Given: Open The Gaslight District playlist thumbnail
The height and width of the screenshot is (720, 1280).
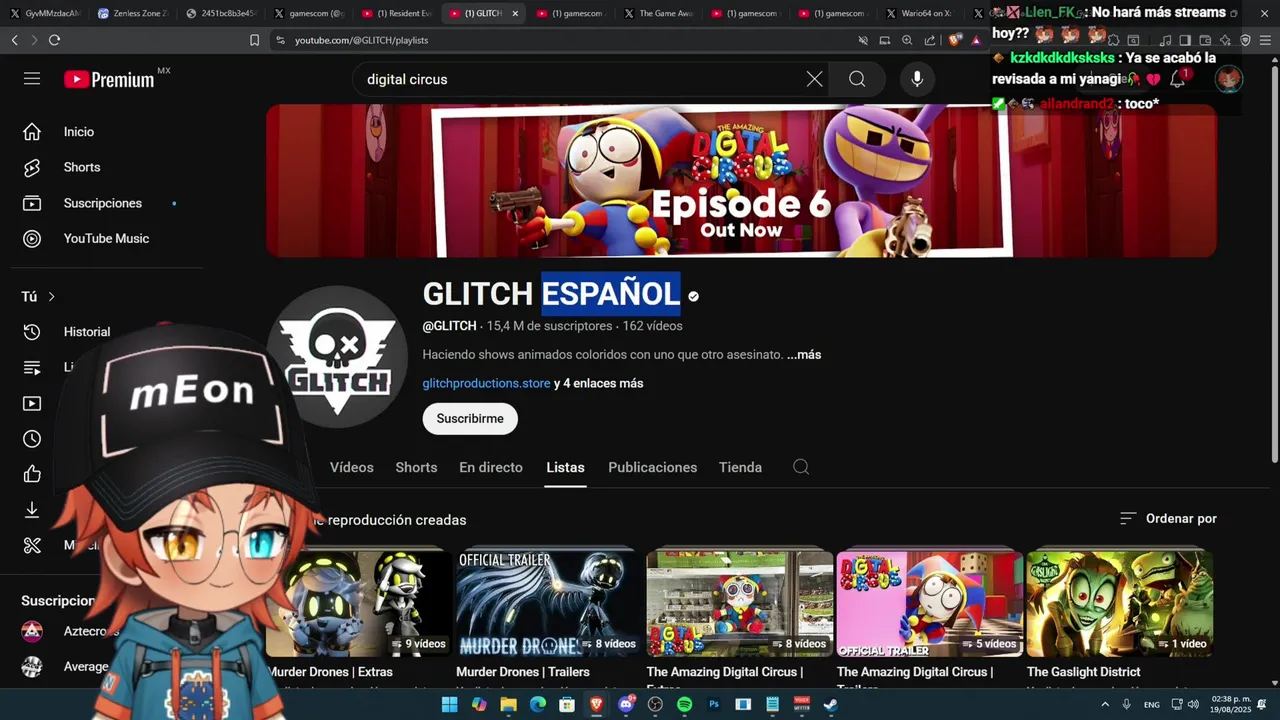Looking at the screenshot, I should pyautogui.click(x=1120, y=603).
